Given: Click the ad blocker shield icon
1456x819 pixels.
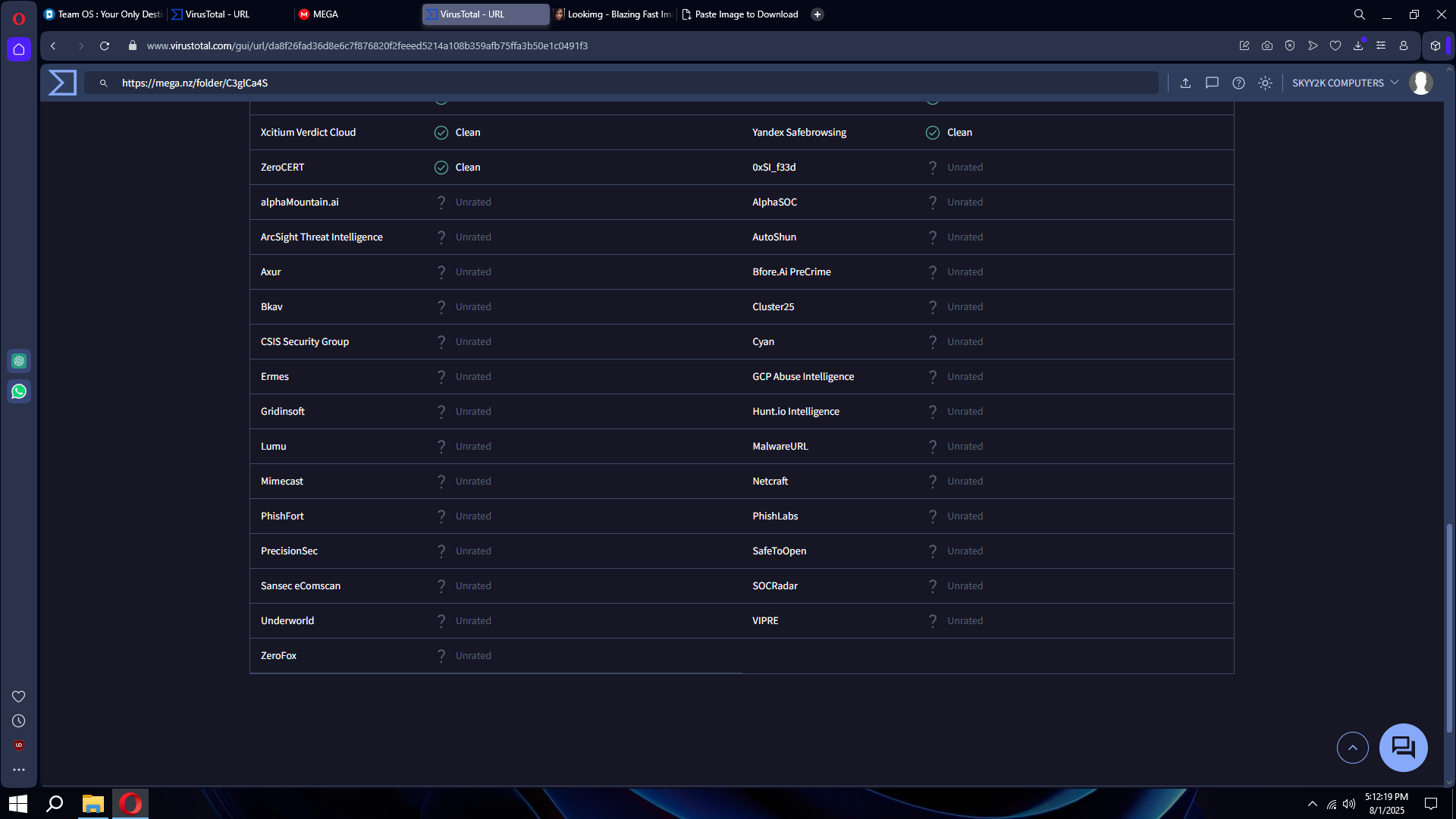Looking at the screenshot, I should pyautogui.click(x=1290, y=45).
